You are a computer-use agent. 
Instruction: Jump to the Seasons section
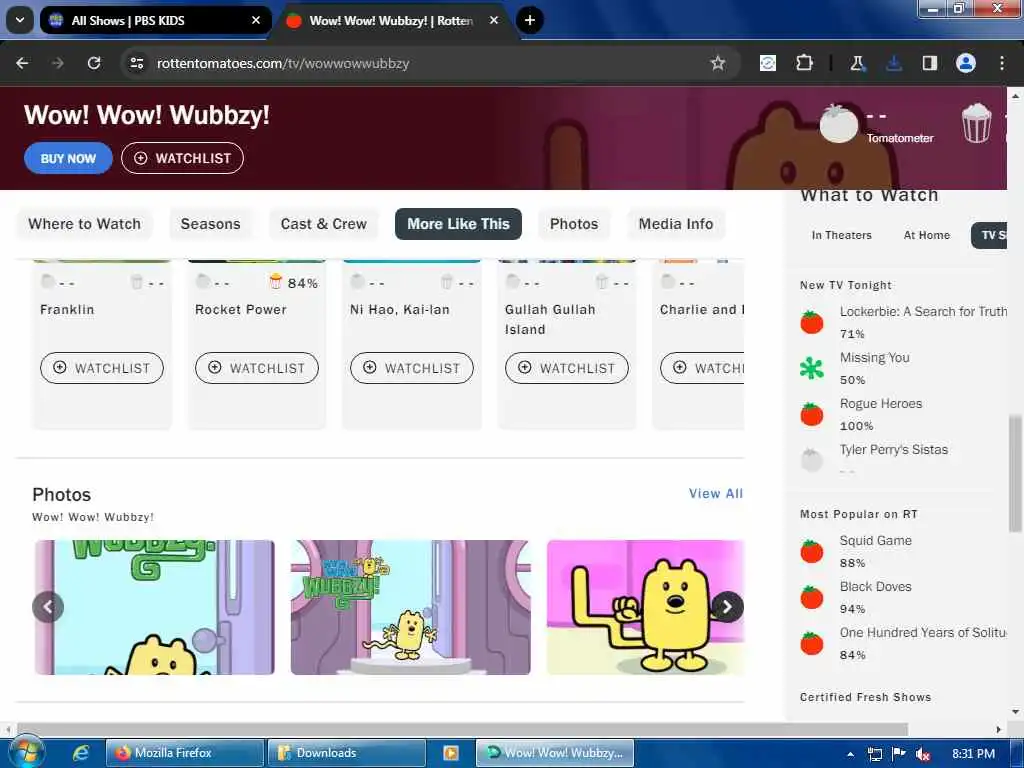(210, 224)
